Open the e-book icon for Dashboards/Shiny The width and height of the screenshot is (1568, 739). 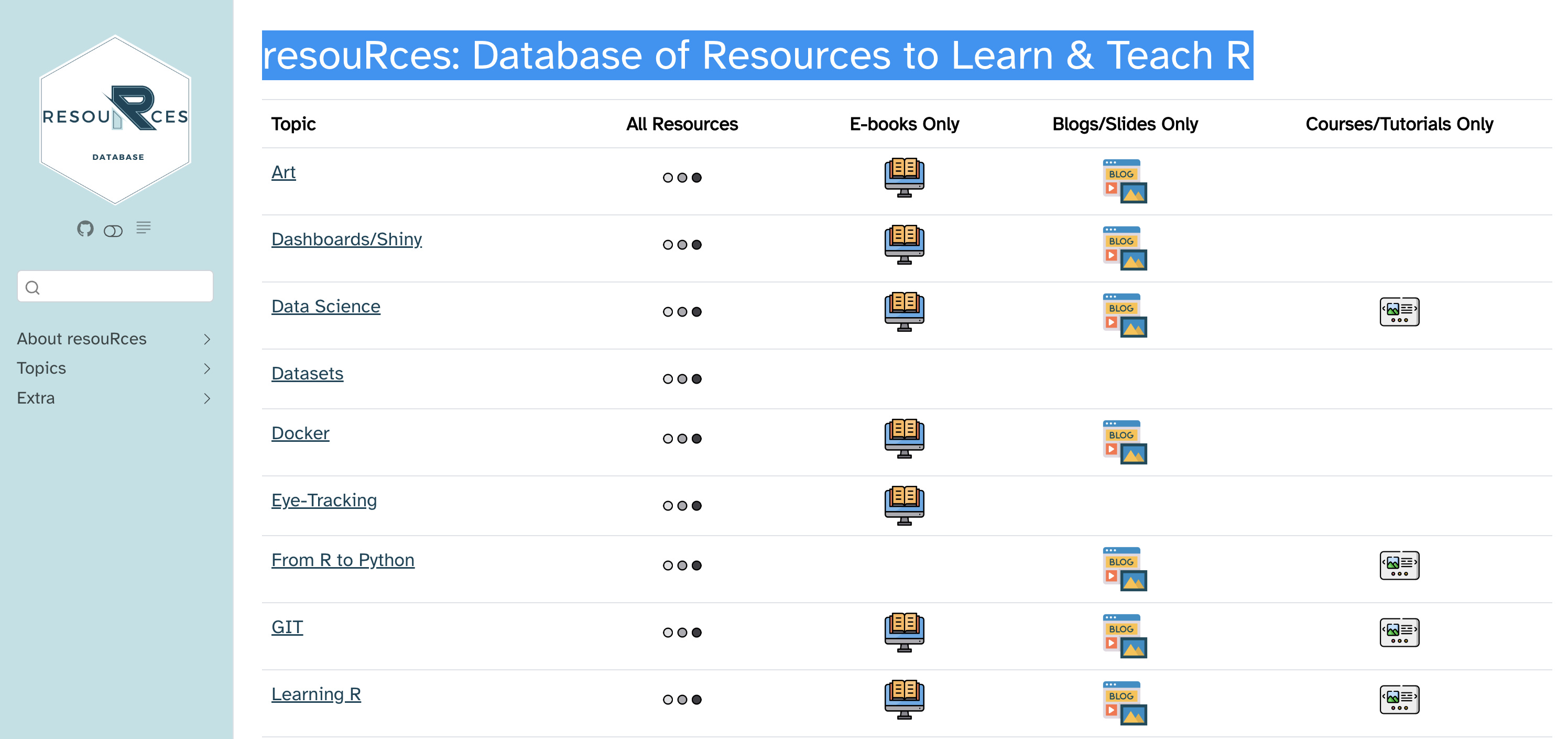(905, 244)
